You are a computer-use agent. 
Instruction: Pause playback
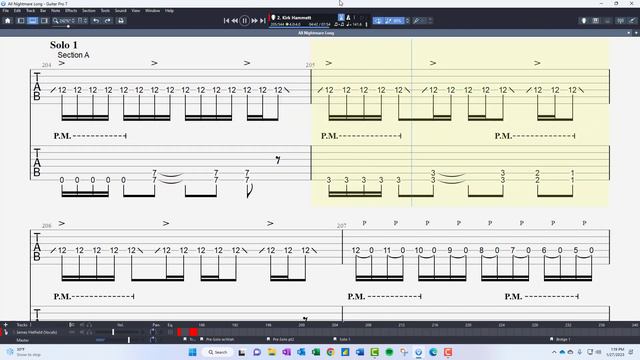pyautogui.click(x=244, y=21)
